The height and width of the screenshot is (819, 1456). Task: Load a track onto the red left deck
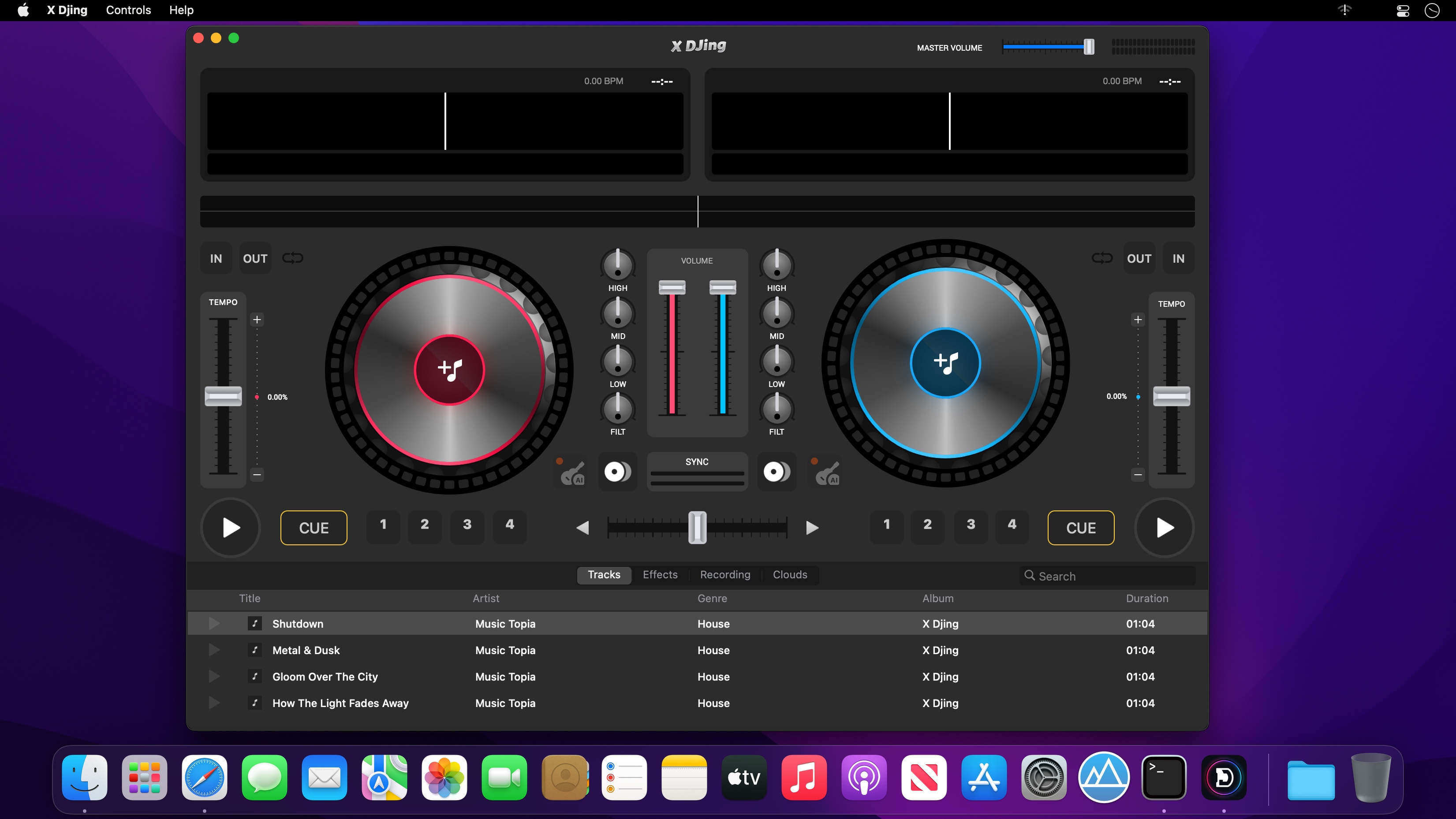pos(449,370)
